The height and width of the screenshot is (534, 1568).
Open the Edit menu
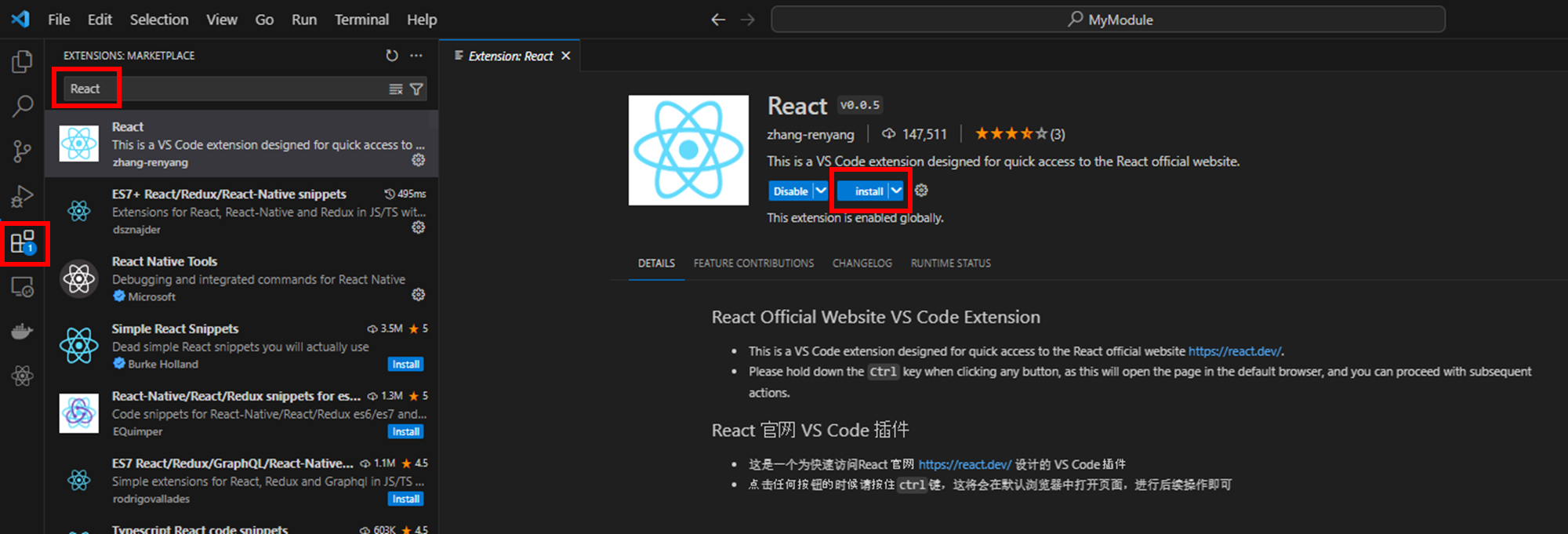click(100, 20)
